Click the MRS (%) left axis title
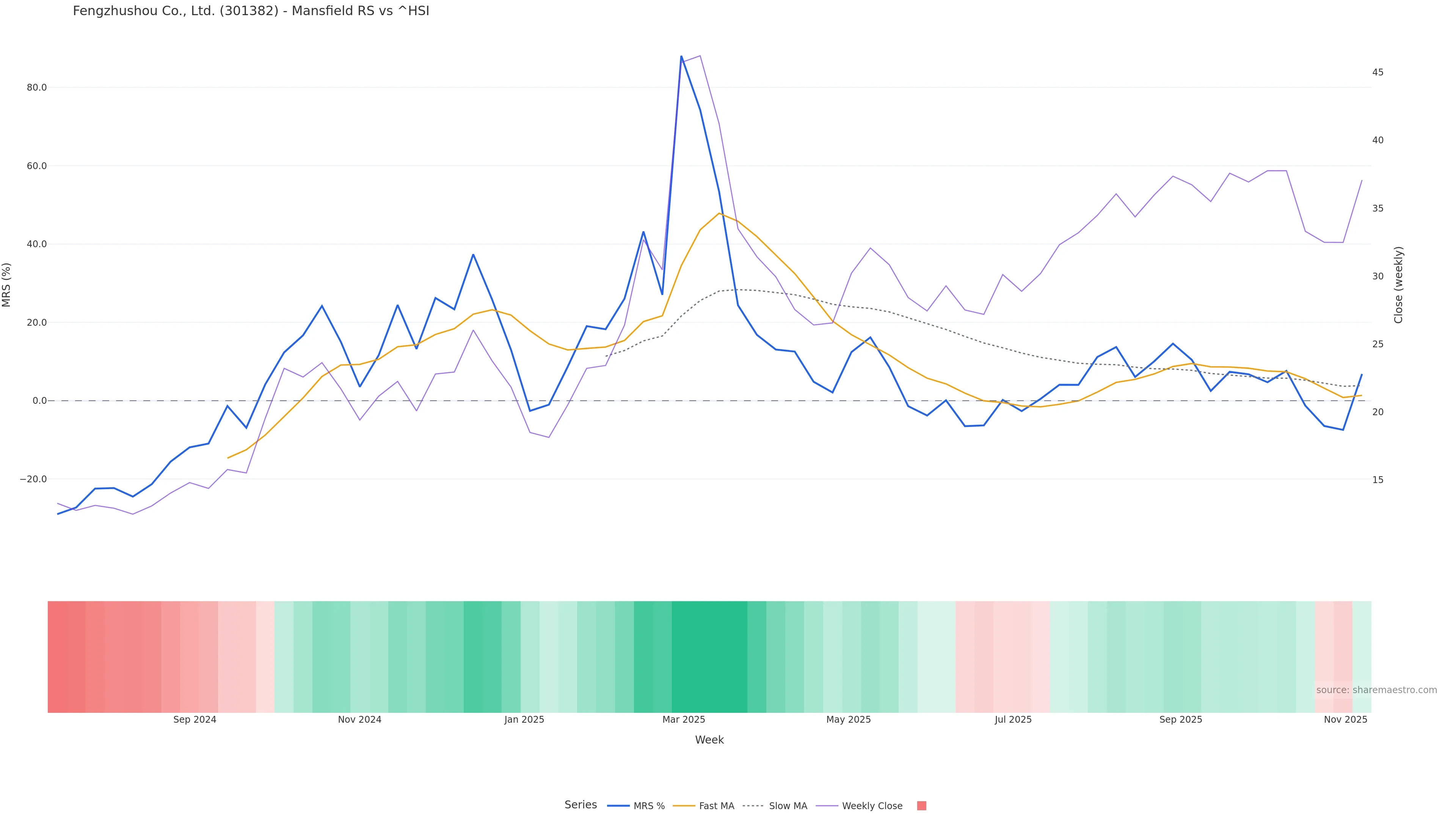Screen dimensions: 1456x819 (x=7, y=284)
